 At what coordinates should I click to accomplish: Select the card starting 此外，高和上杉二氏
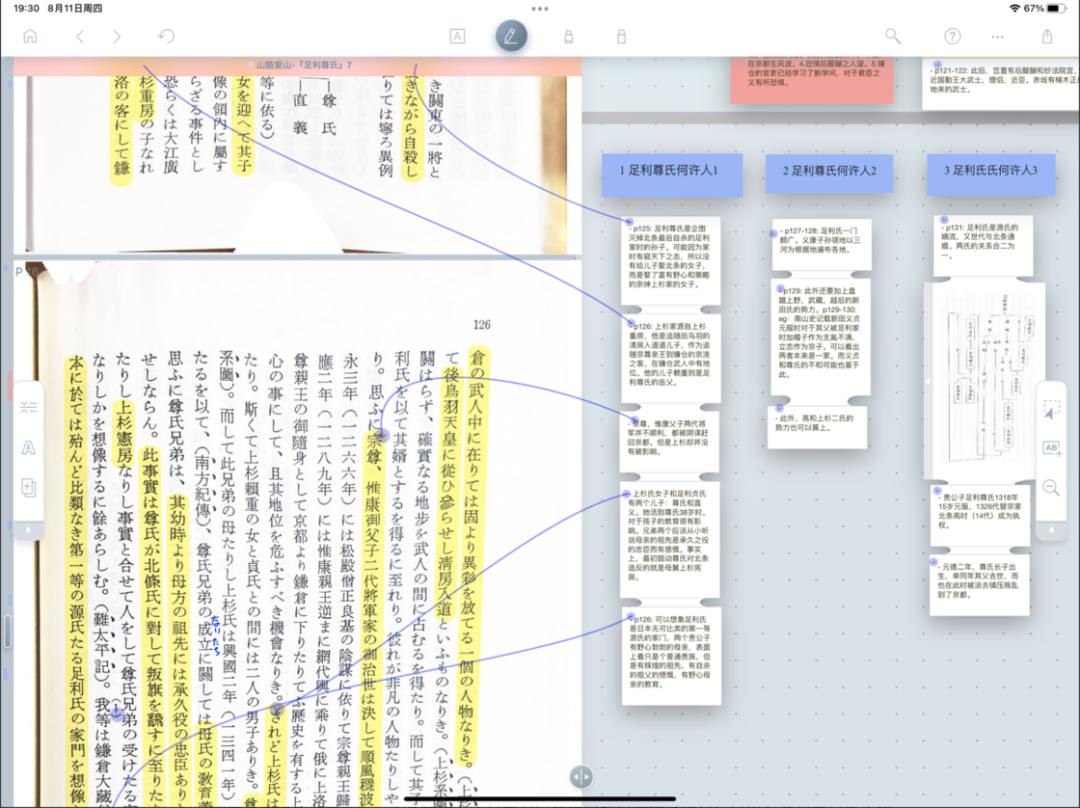point(818,427)
